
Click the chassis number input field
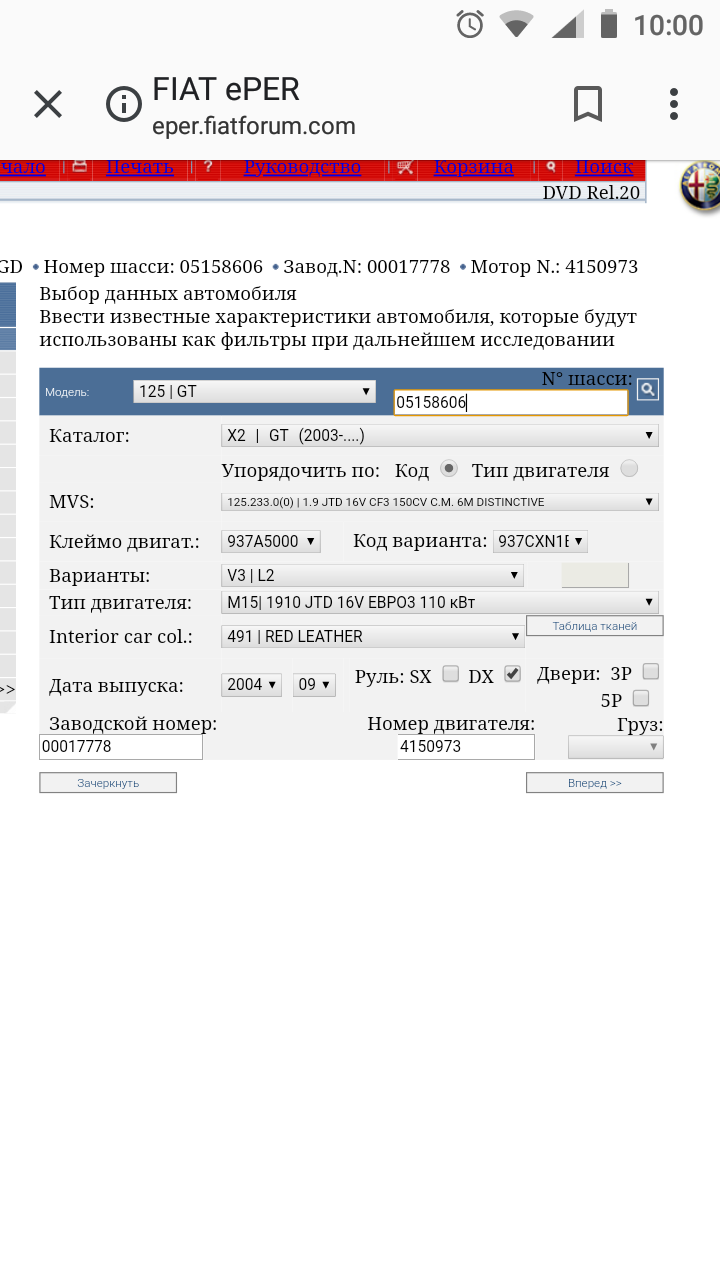[510, 403]
